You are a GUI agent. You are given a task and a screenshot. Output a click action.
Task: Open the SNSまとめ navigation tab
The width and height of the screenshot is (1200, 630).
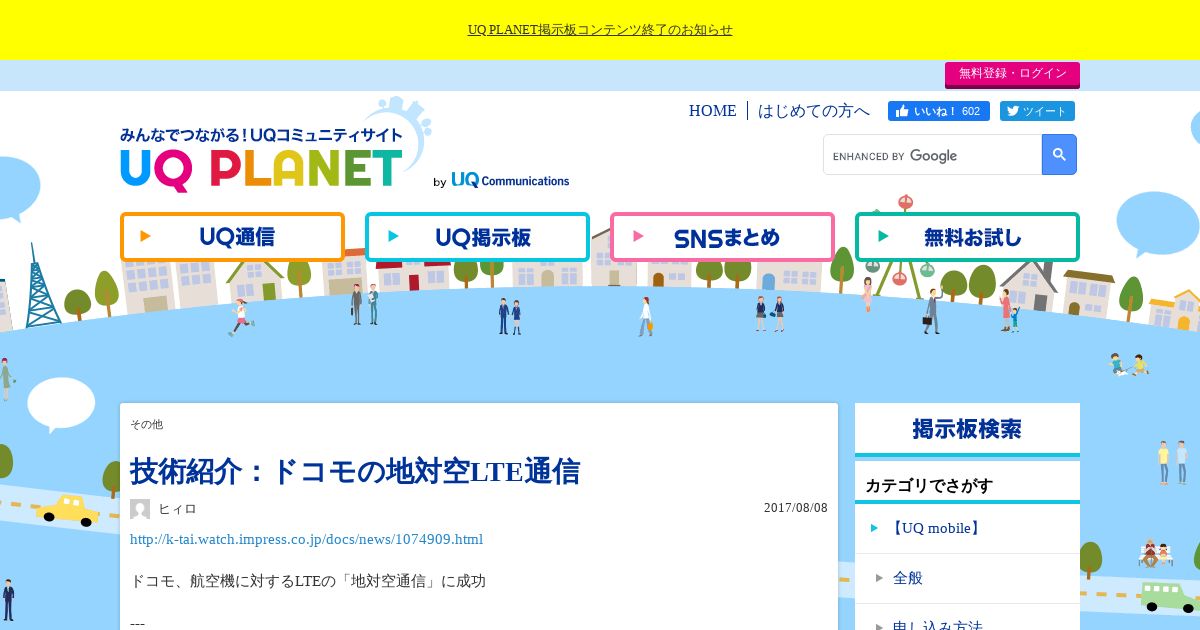coord(722,237)
